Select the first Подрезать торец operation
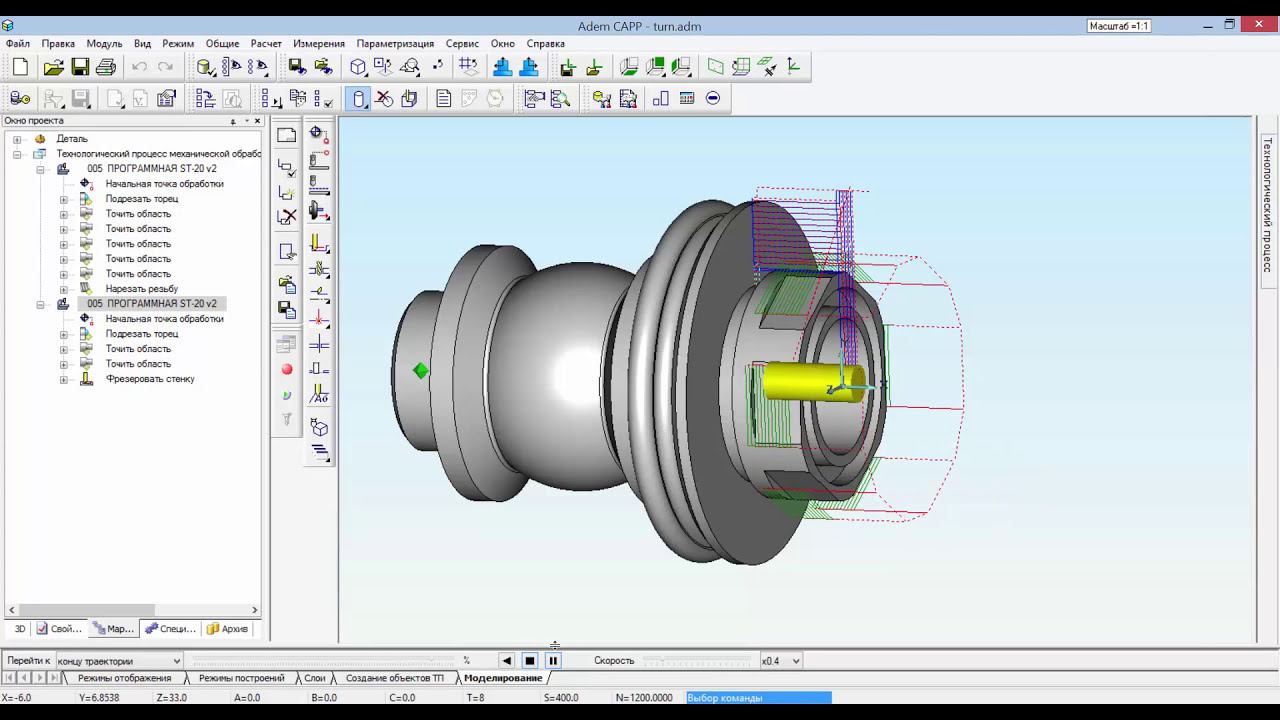This screenshot has height=720, width=1280. (142, 199)
